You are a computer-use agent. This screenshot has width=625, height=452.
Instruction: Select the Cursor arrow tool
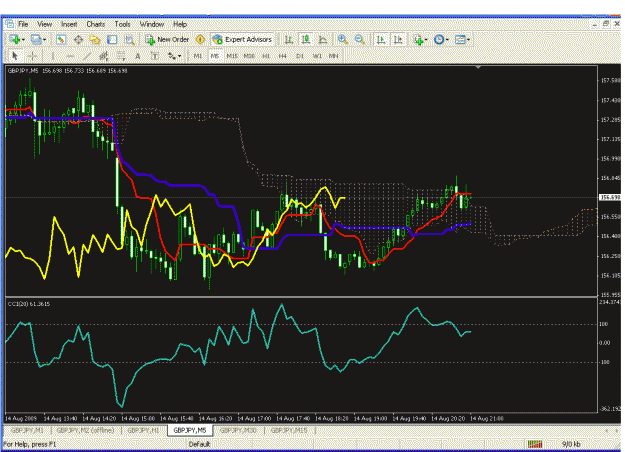[x=15, y=56]
